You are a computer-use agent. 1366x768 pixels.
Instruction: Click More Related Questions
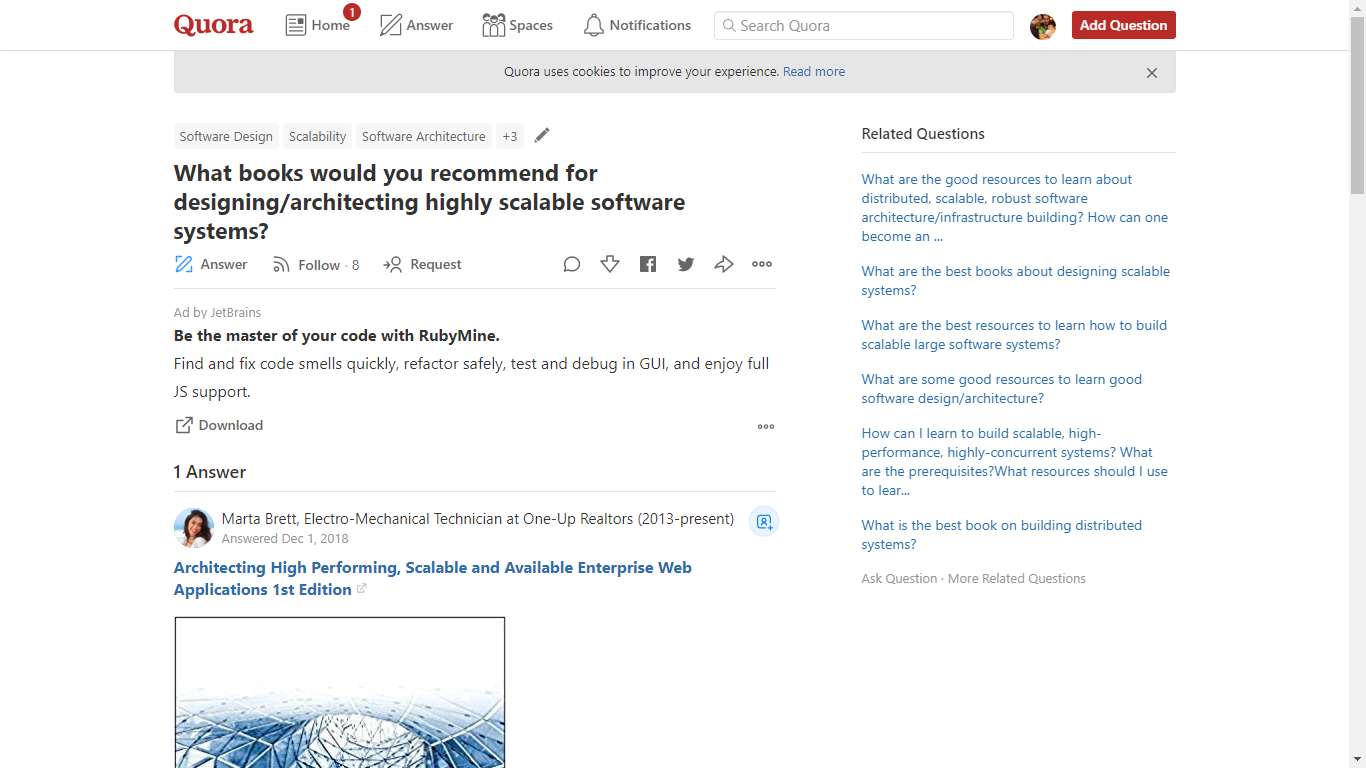tap(1016, 578)
